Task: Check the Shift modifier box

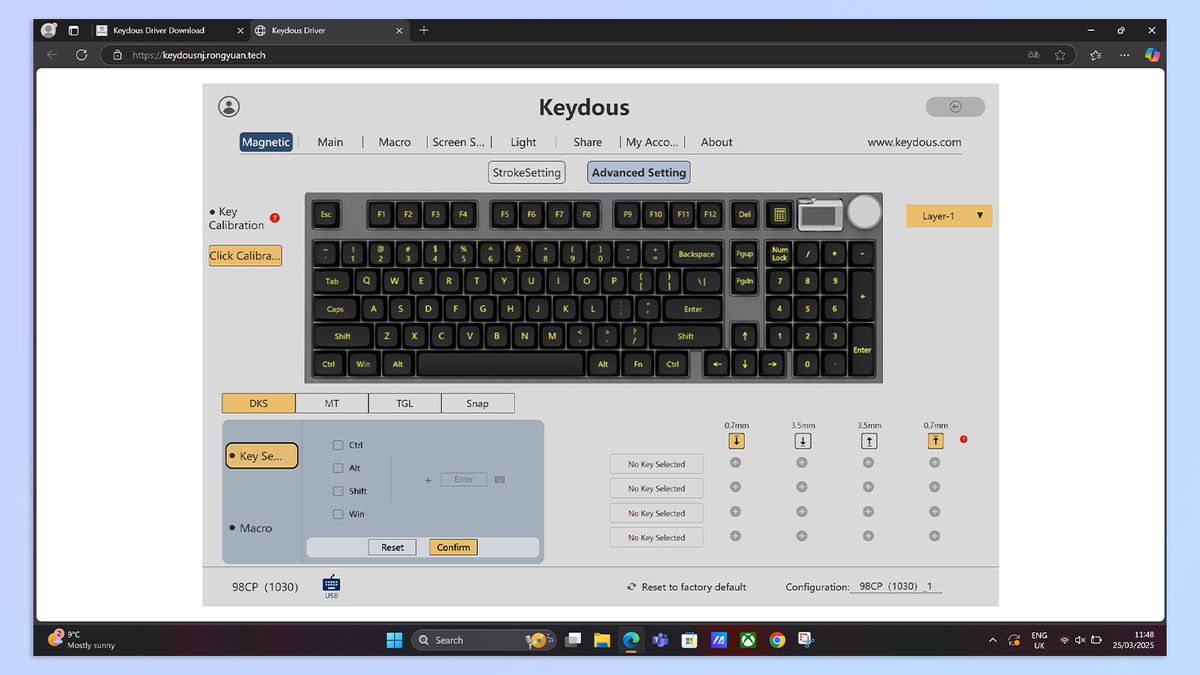Action: (338, 491)
